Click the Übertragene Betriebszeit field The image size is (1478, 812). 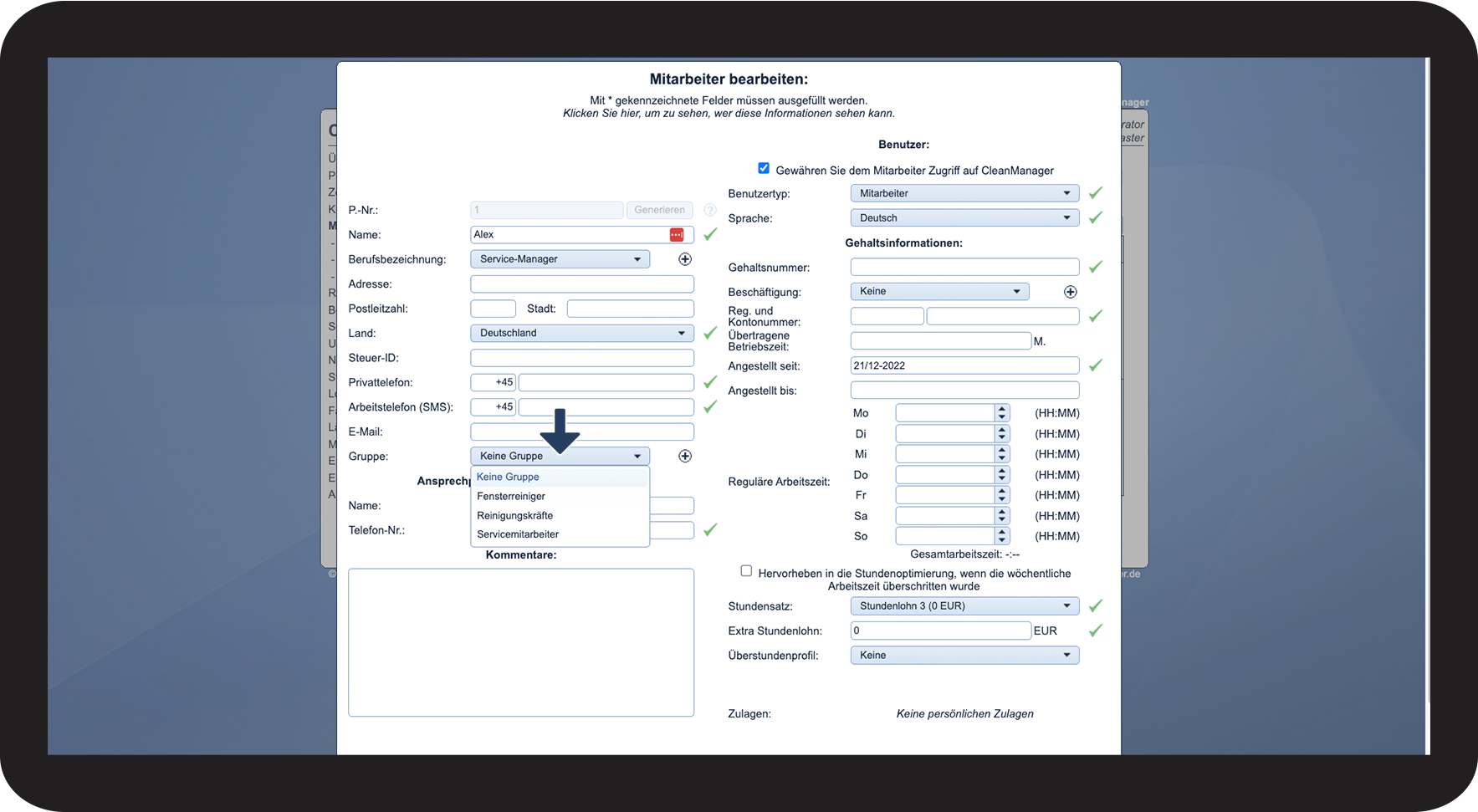coord(941,341)
